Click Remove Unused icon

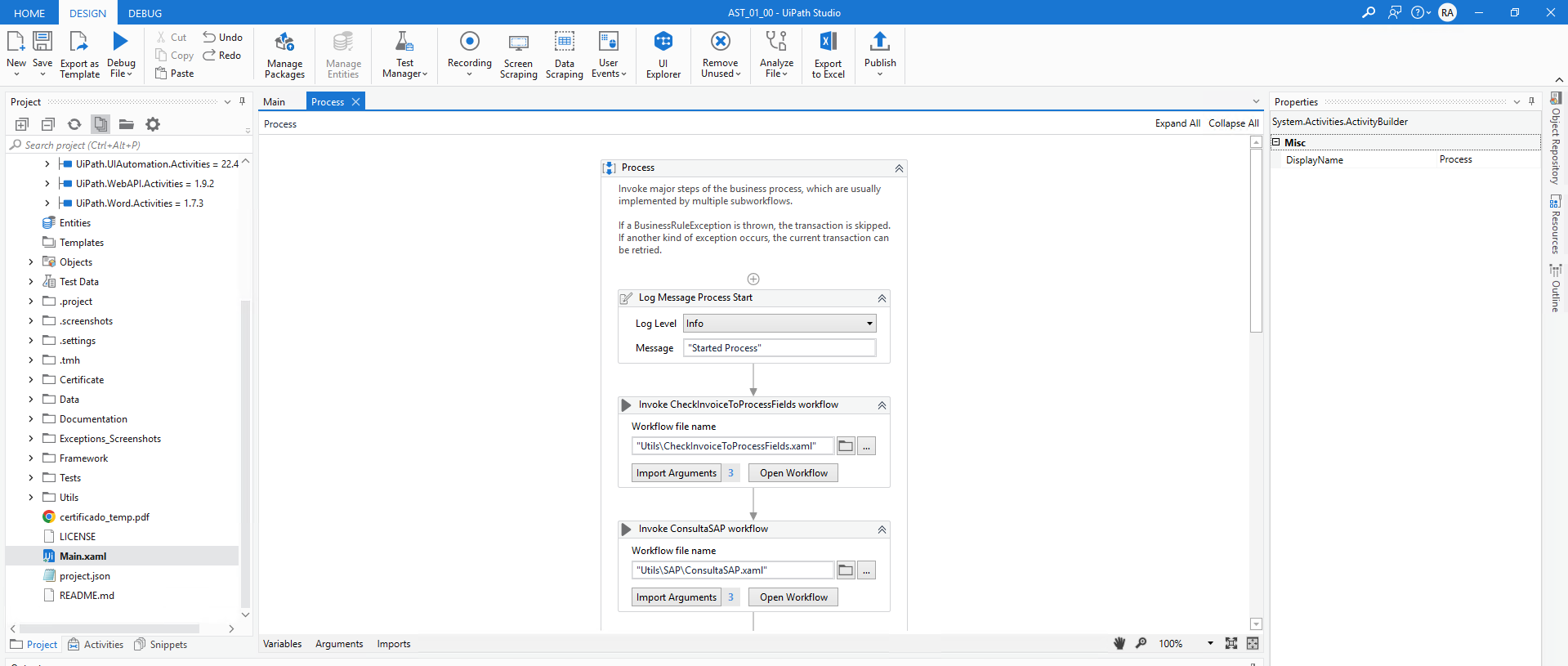tap(721, 41)
